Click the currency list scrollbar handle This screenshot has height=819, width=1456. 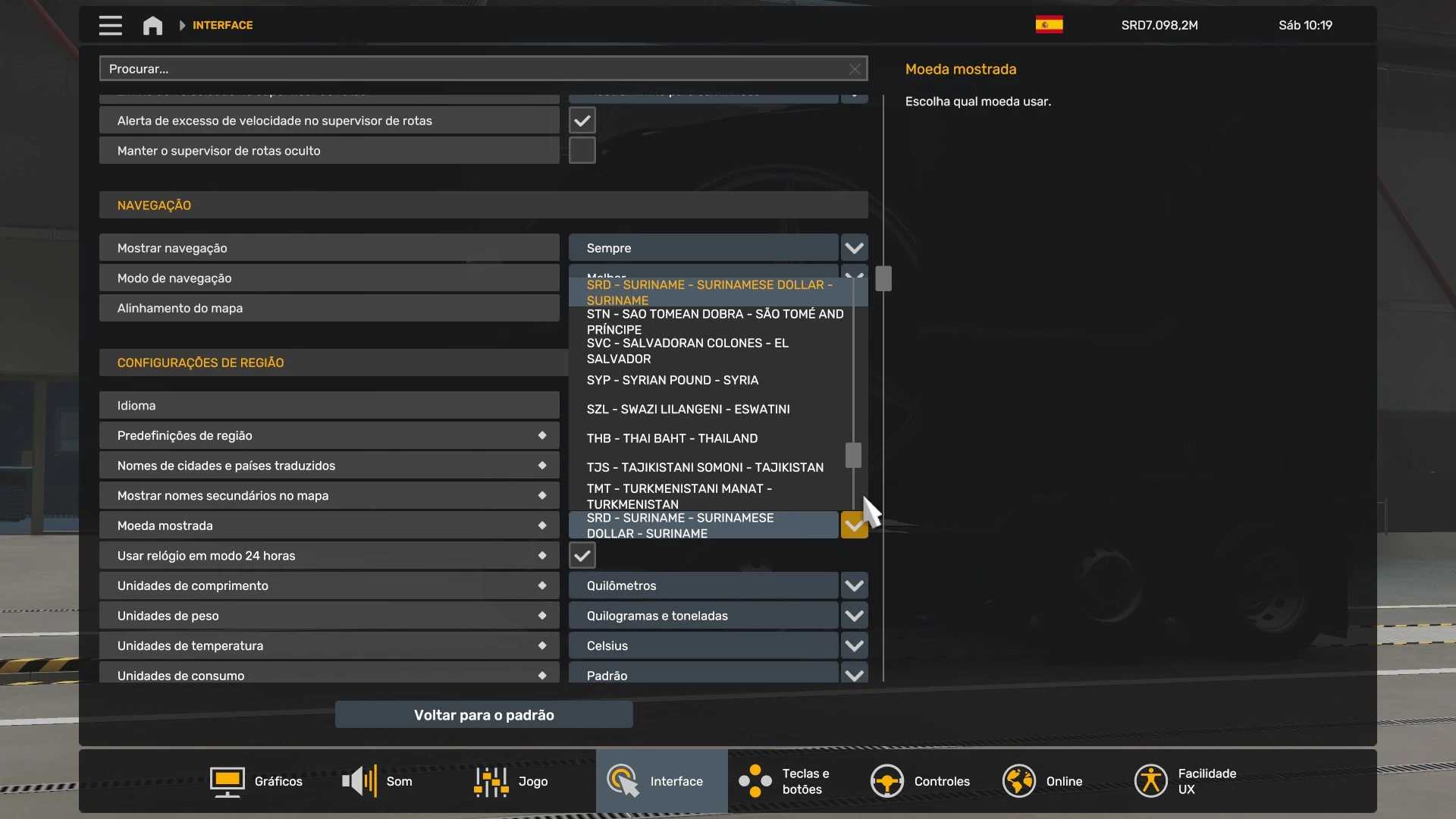pyautogui.click(x=853, y=455)
